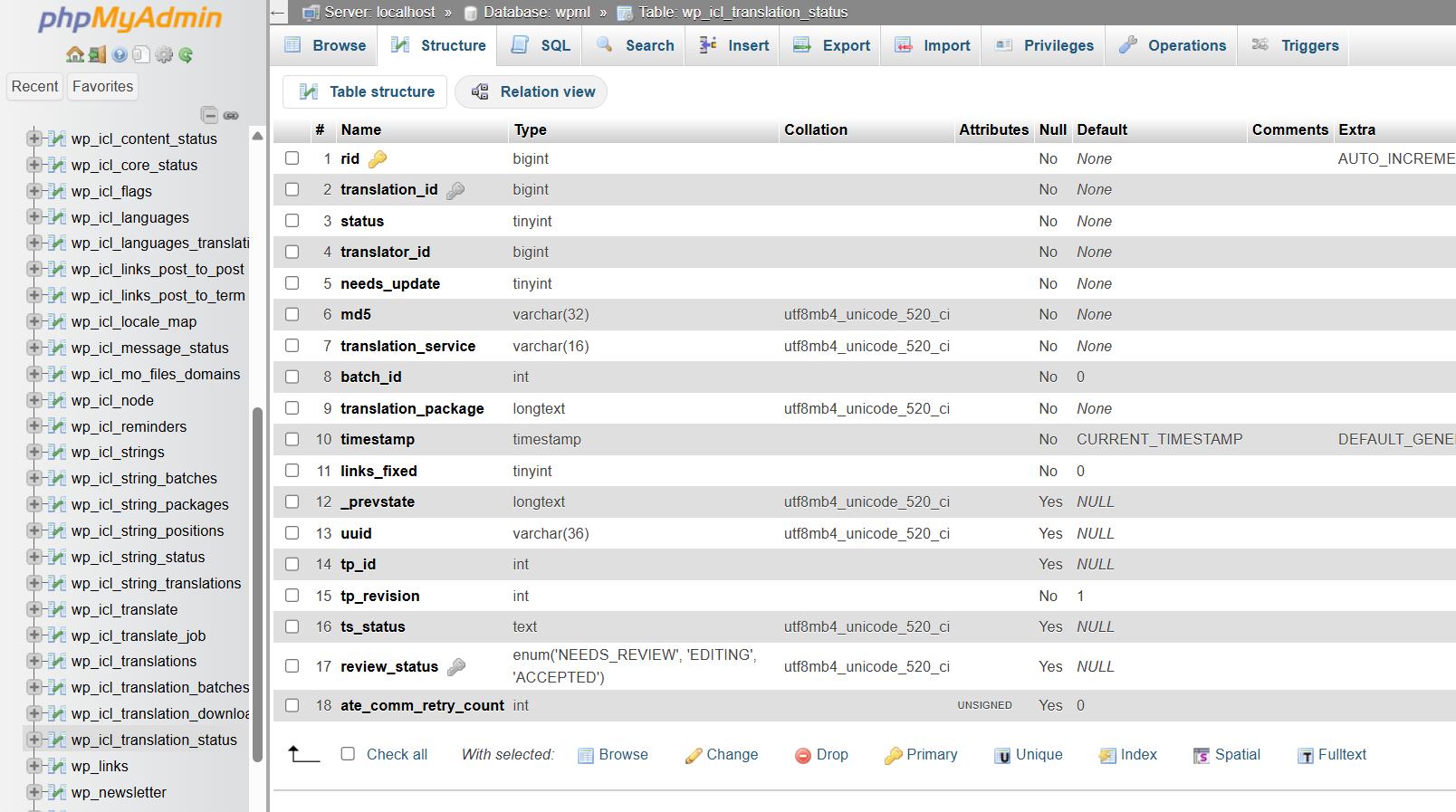The width and height of the screenshot is (1456, 812).
Task: Click the primary key icon next to rid
Action: pos(378,159)
